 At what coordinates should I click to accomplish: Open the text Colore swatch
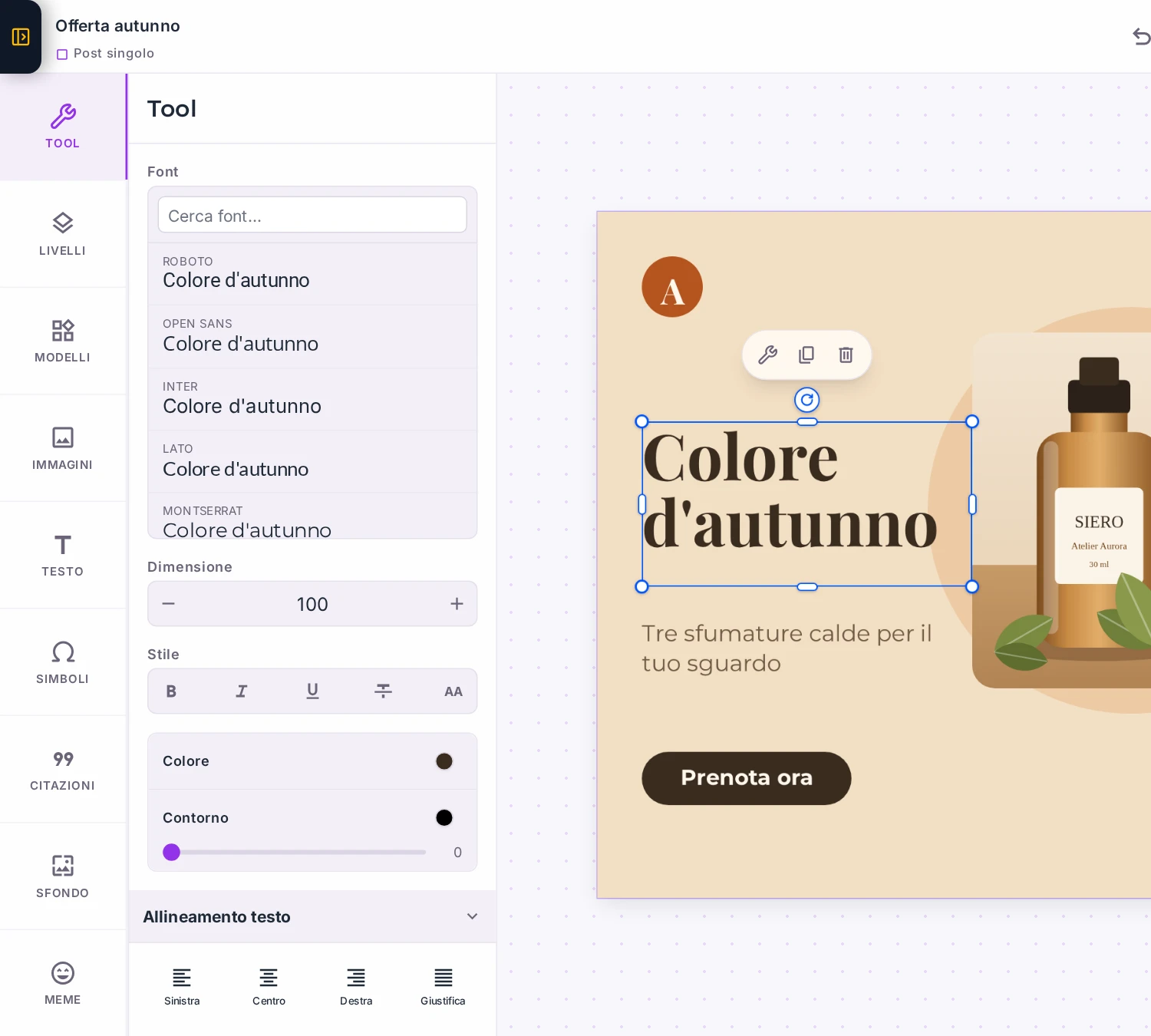(x=444, y=761)
